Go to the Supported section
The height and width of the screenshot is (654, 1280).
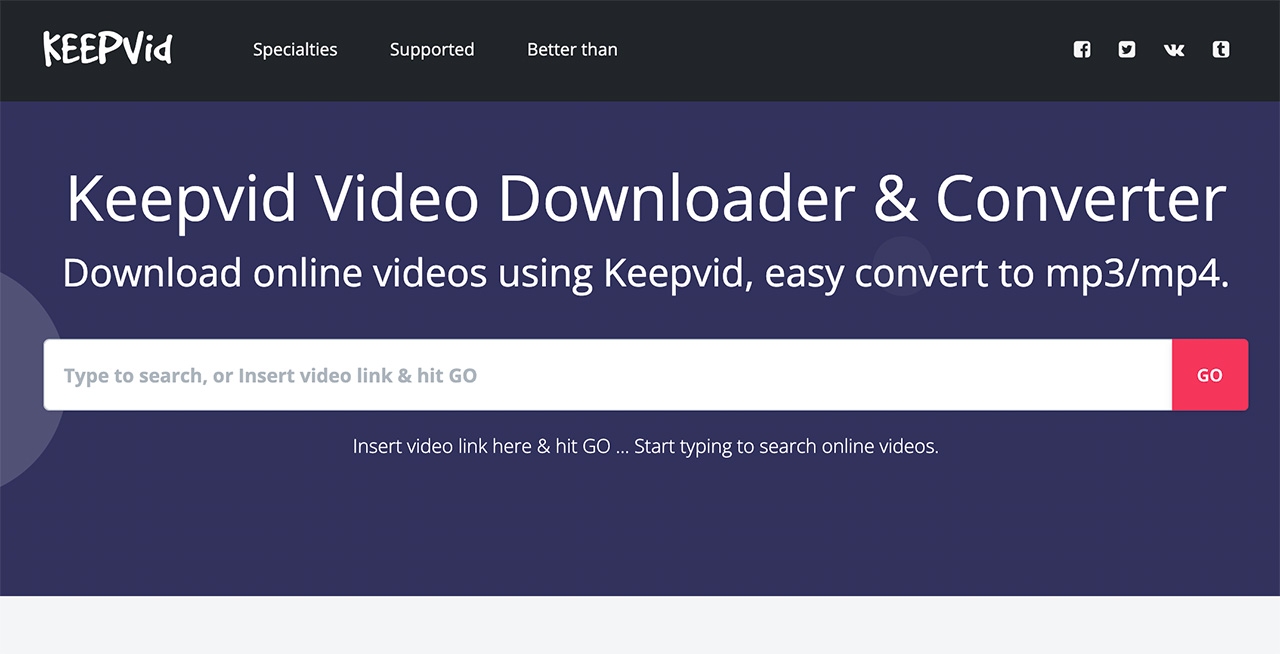click(x=432, y=49)
